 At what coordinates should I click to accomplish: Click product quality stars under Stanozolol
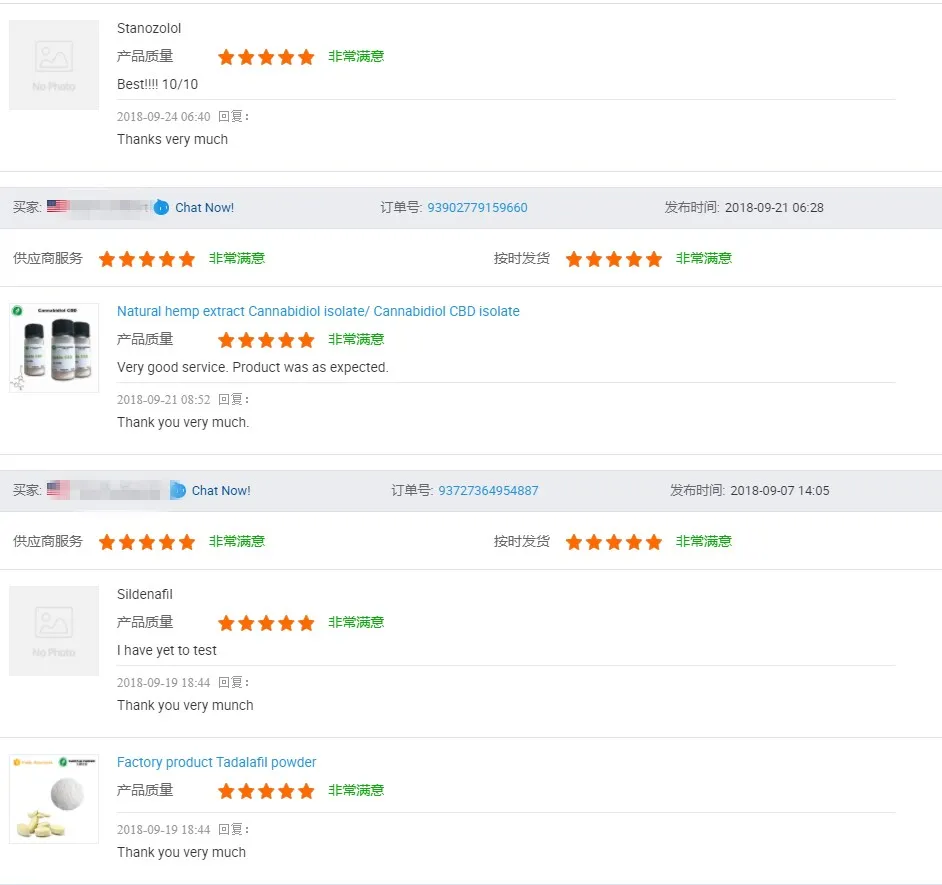pos(266,57)
